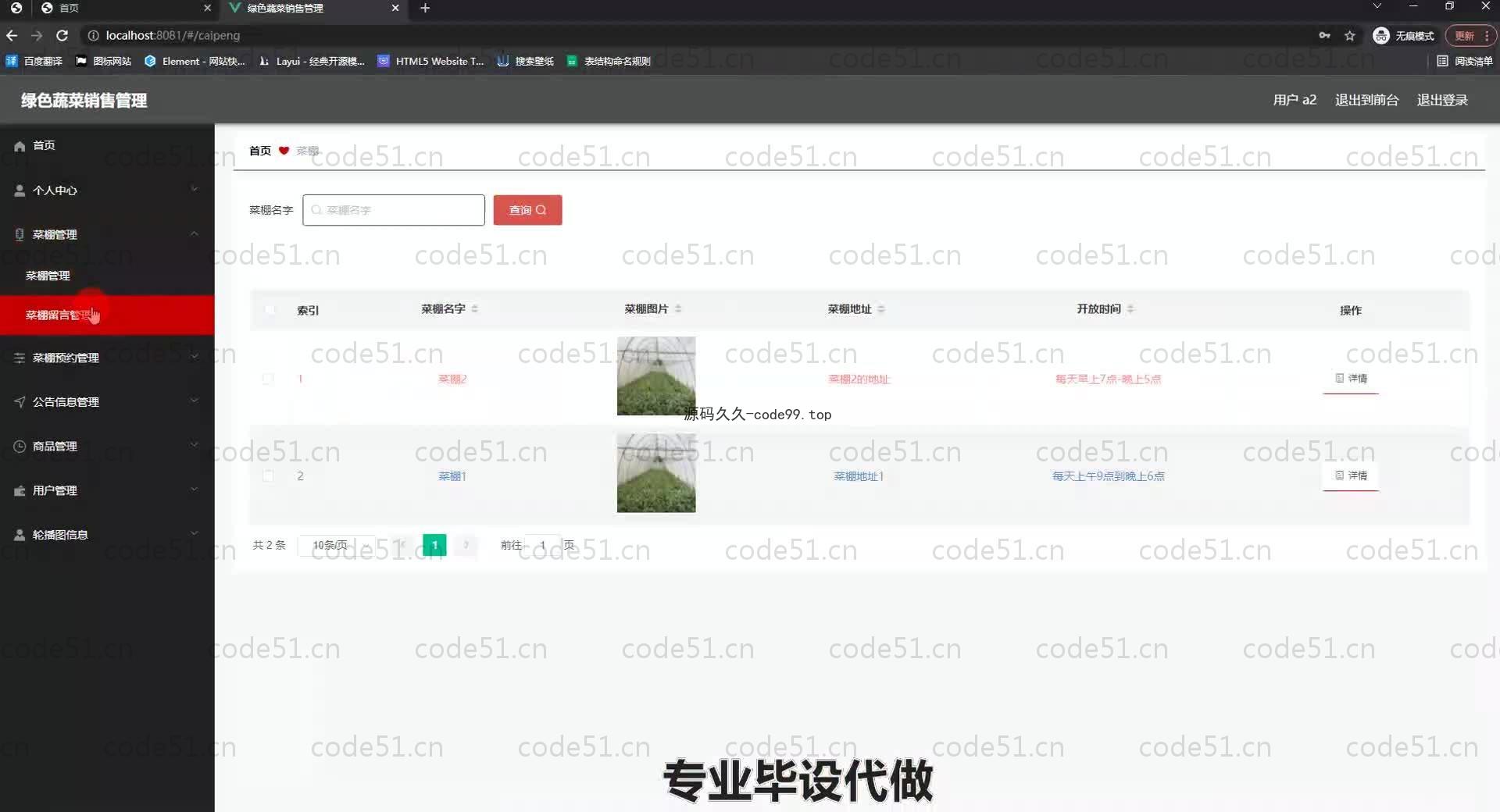Screen dimensions: 1500x812
Task: Click the 菜棚1 name cell
Action: [452, 476]
